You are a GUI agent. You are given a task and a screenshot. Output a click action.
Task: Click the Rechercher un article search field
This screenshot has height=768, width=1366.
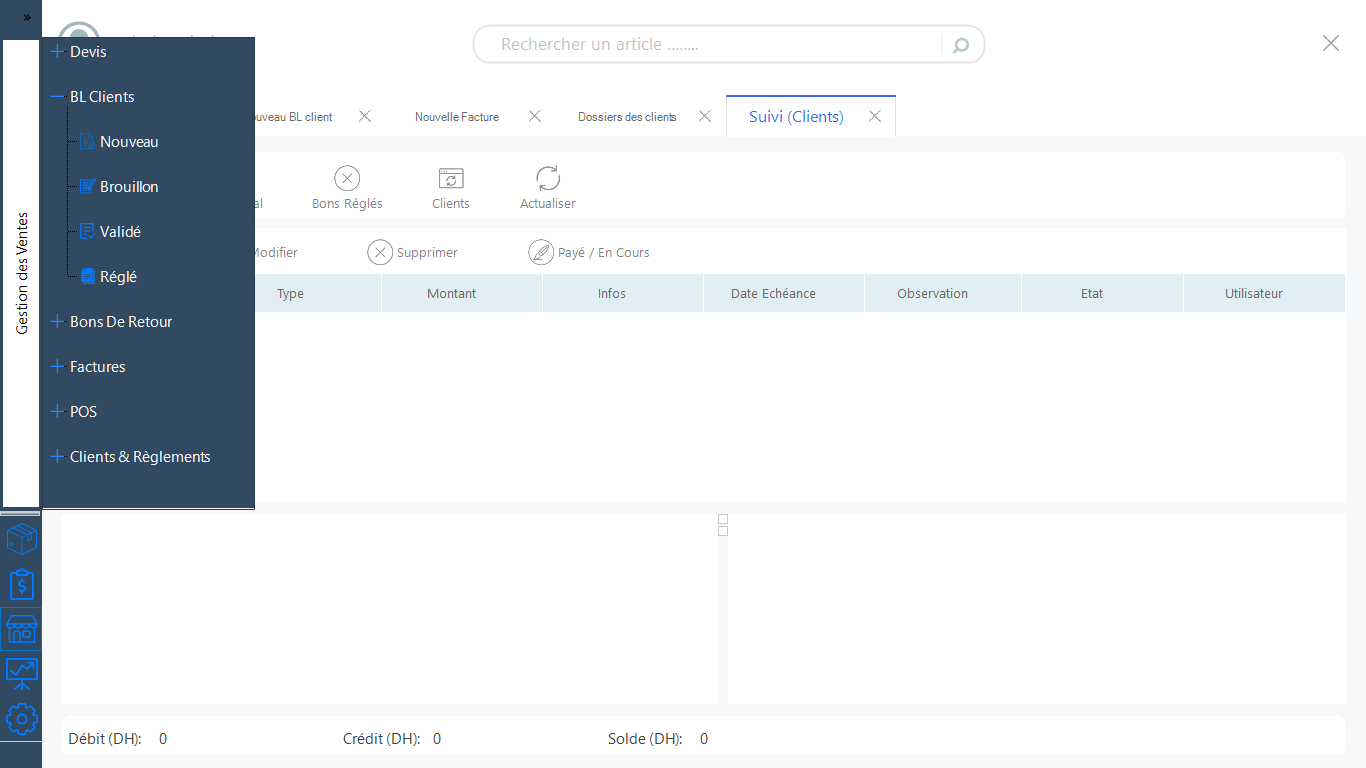710,45
